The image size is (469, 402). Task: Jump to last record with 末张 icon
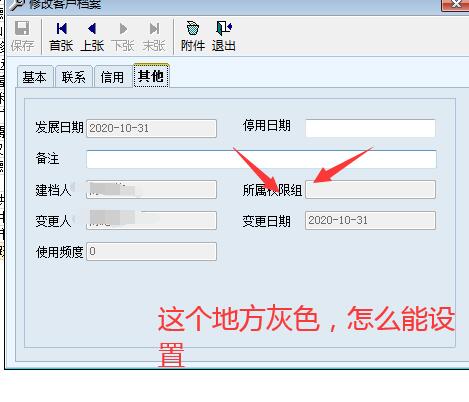point(154,29)
